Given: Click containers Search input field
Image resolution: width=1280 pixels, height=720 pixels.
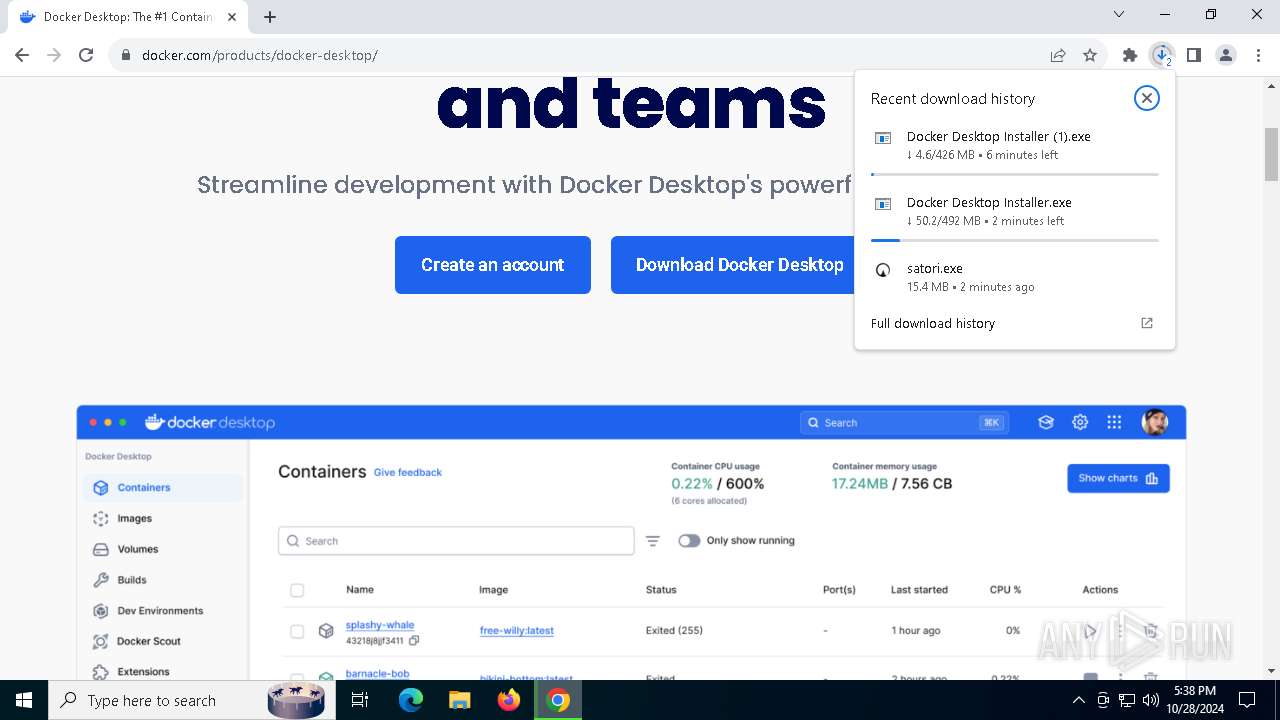Looking at the screenshot, I should 456,541.
